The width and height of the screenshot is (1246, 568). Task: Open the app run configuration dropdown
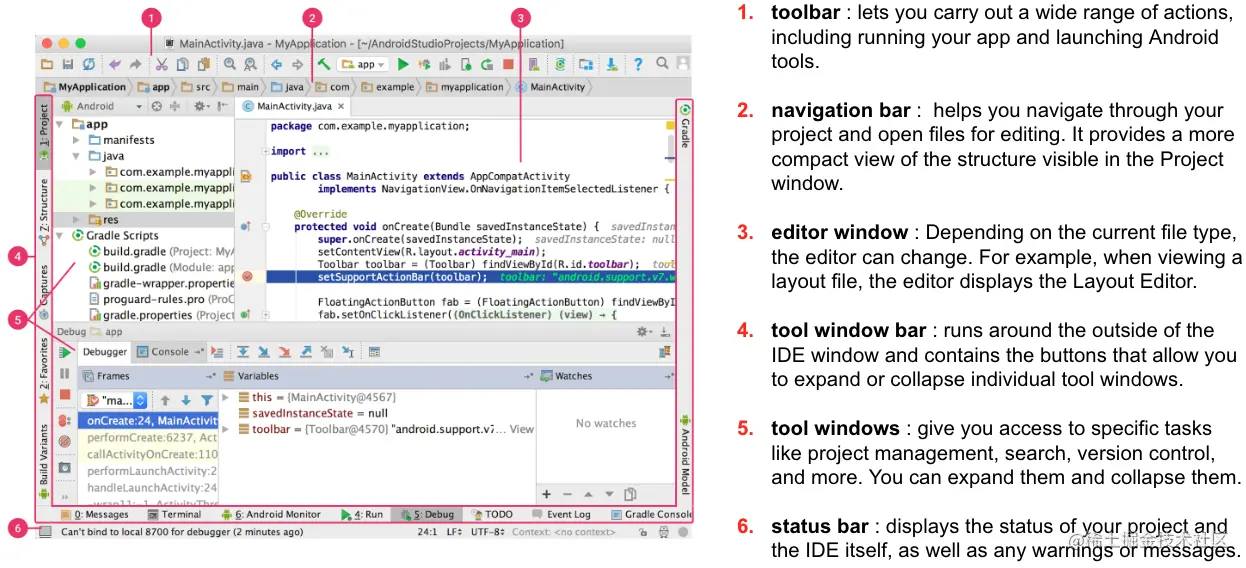click(364, 64)
